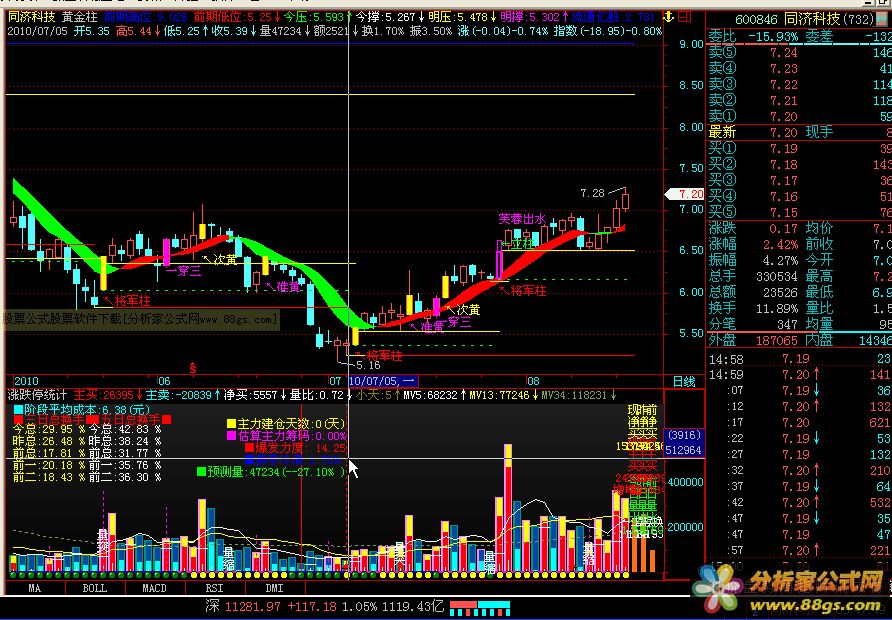Image resolution: width=892 pixels, height=620 pixels.
Task: Click the 主买:26395 readout
Action: [103, 395]
